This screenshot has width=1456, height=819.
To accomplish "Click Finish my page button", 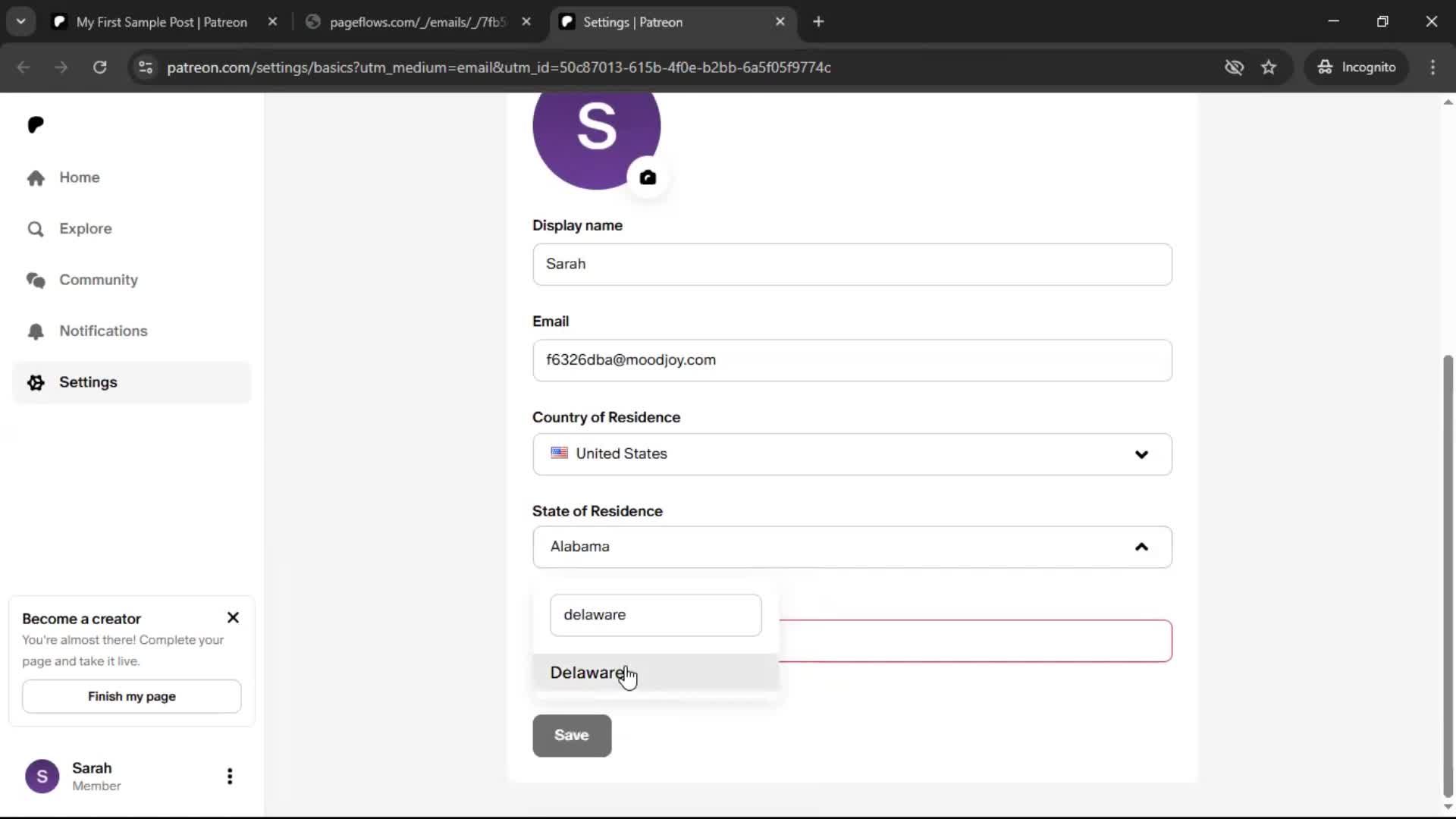I will [131, 696].
